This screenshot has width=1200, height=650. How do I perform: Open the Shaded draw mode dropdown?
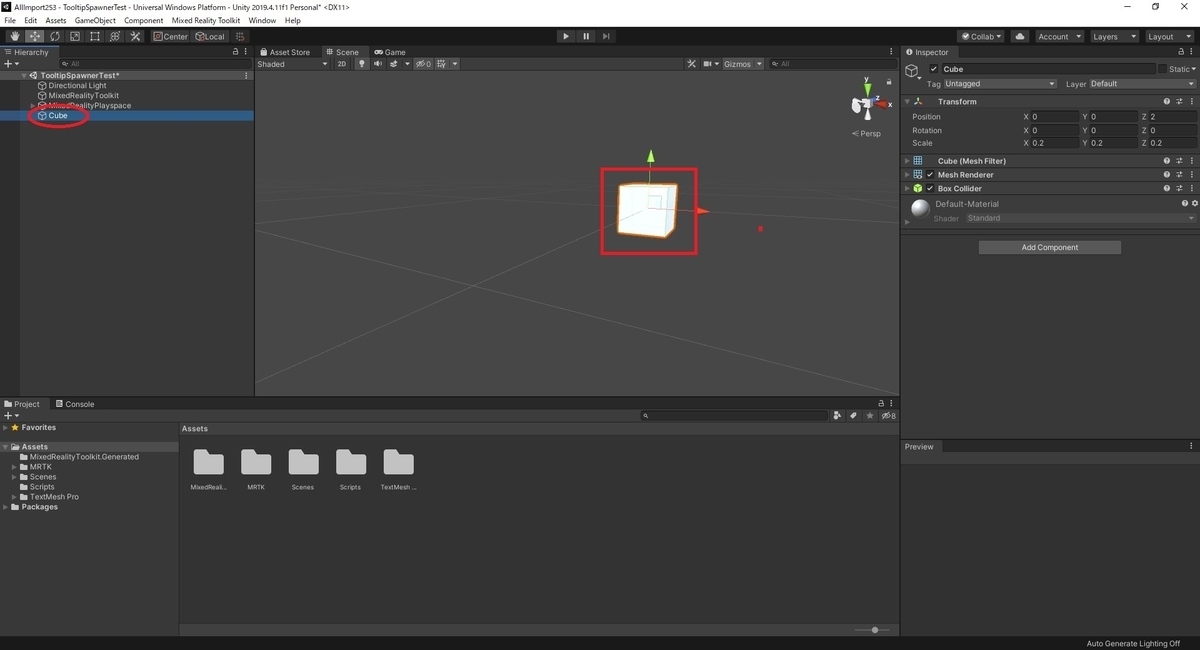pyautogui.click(x=292, y=64)
